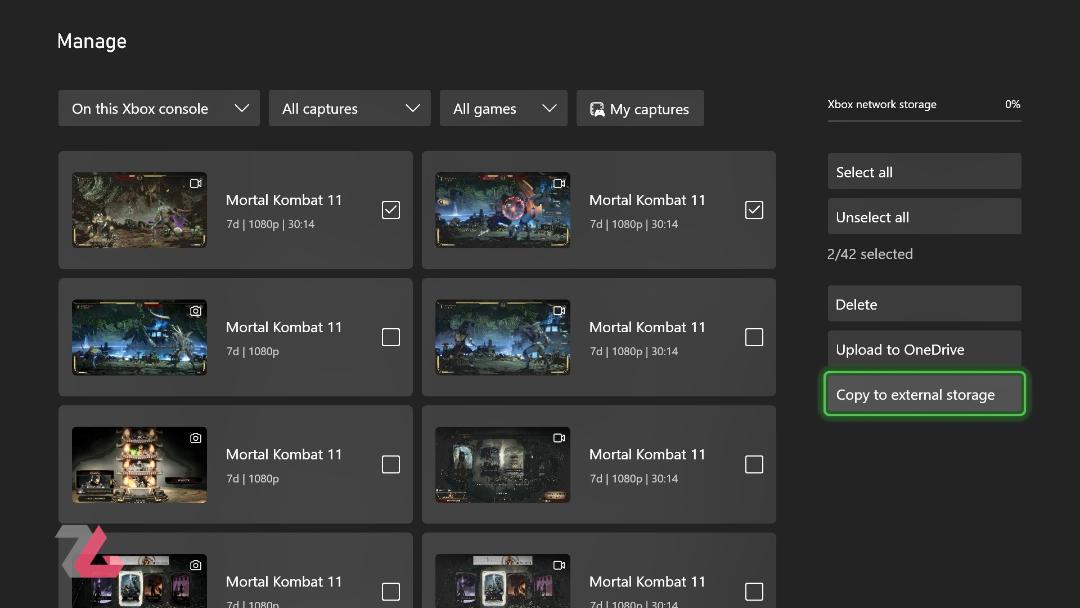Choose Unselect all

pyautogui.click(x=924, y=216)
